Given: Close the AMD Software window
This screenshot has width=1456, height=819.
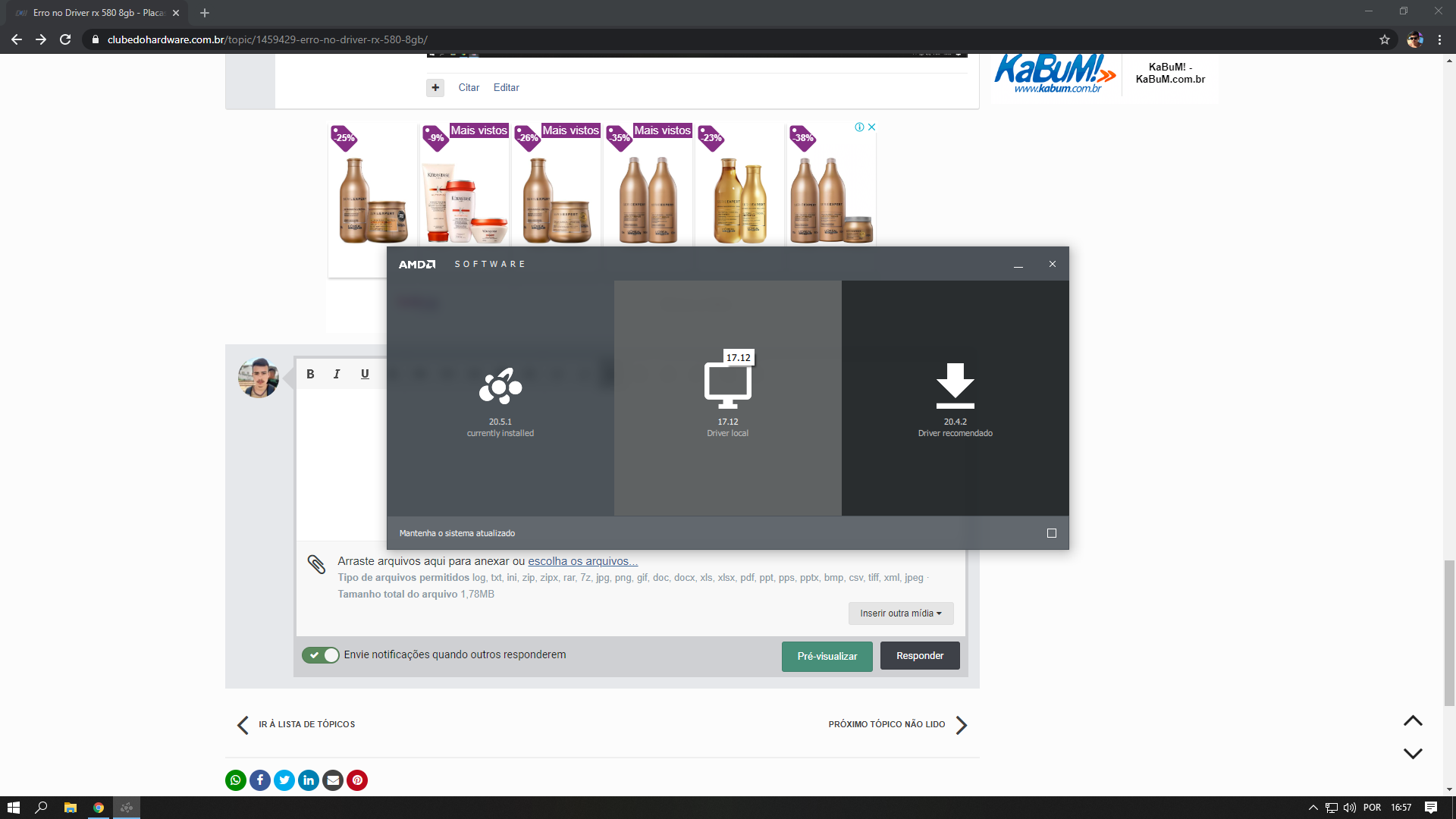Looking at the screenshot, I should click(x=1053, y=264).
